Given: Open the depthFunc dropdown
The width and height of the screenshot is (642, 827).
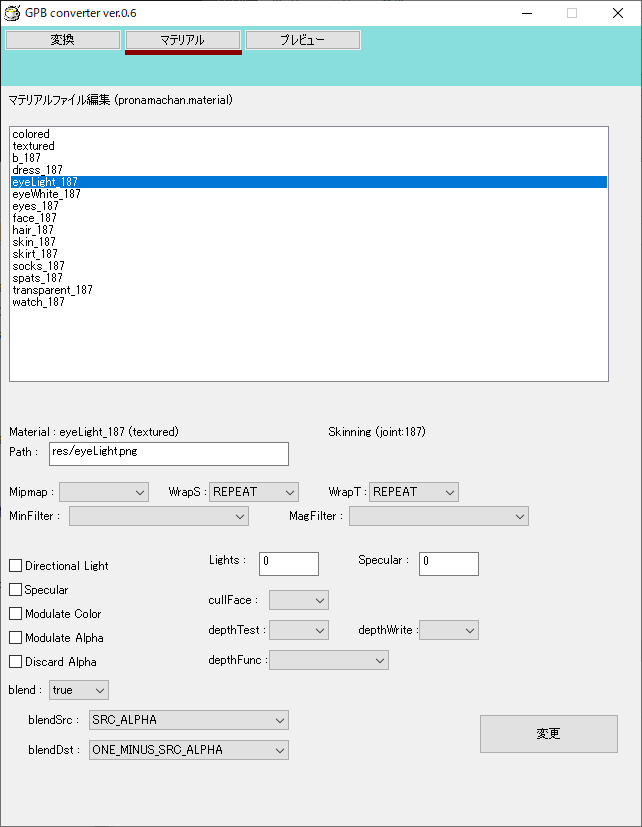Looking at the screenshot, I should coord(328,660).
